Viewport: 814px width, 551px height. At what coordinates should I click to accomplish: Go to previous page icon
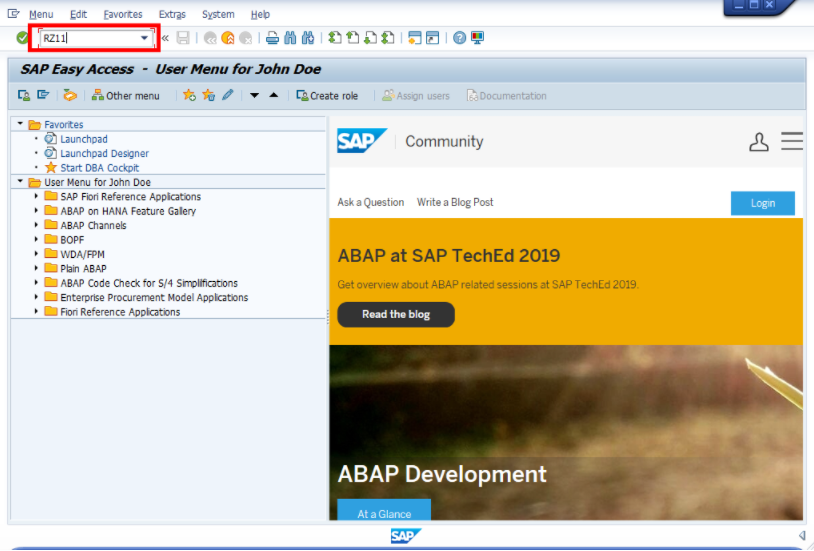tap(352, 38)
